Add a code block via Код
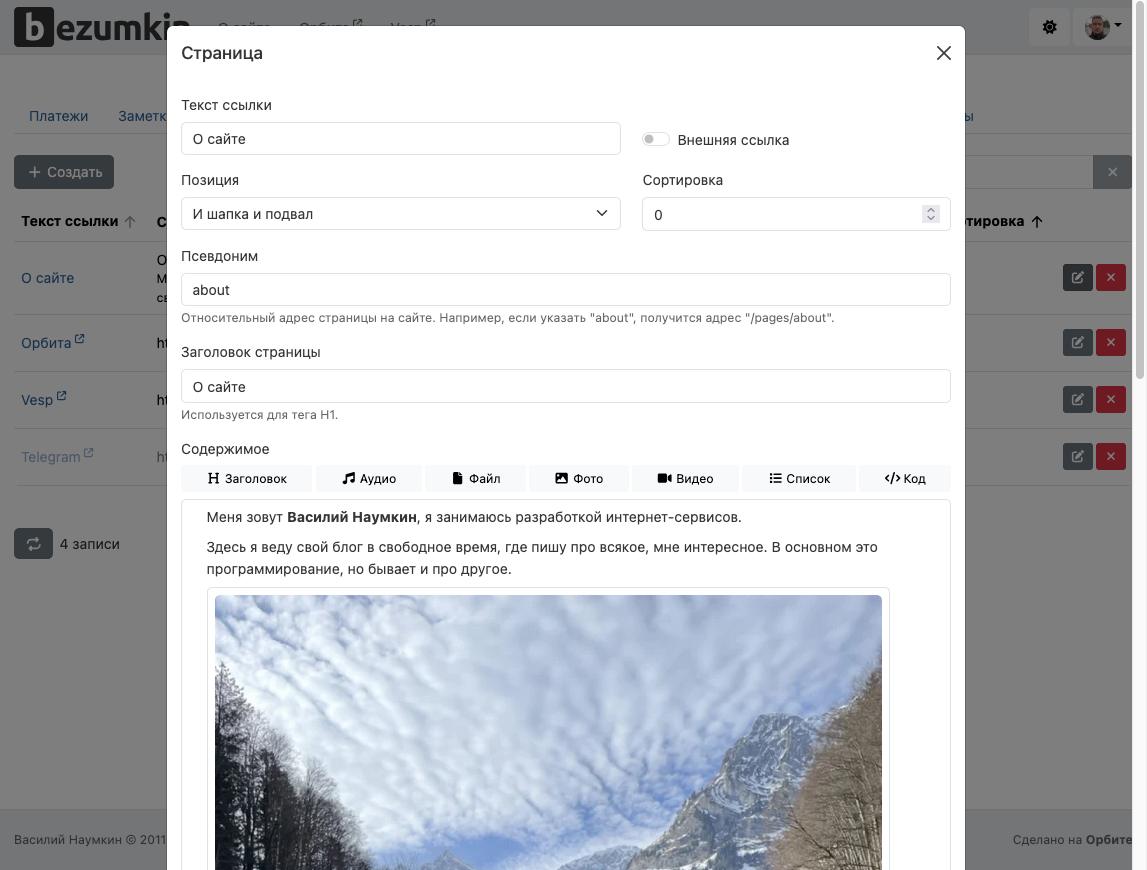Image resolution: width=1147 pixels, height=870 pixels. click(x=904, y=479)
